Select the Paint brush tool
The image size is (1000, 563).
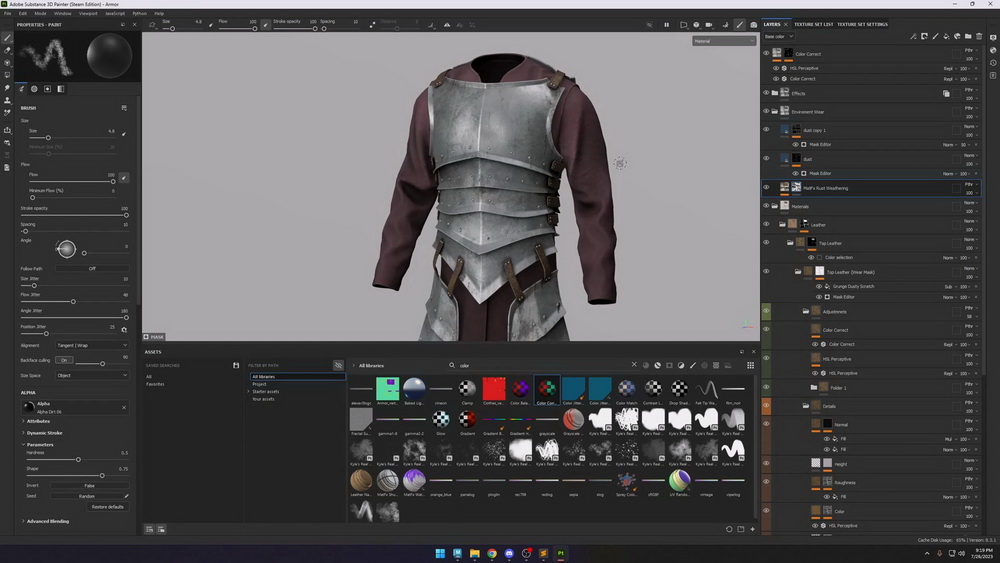tap(7, 38)
